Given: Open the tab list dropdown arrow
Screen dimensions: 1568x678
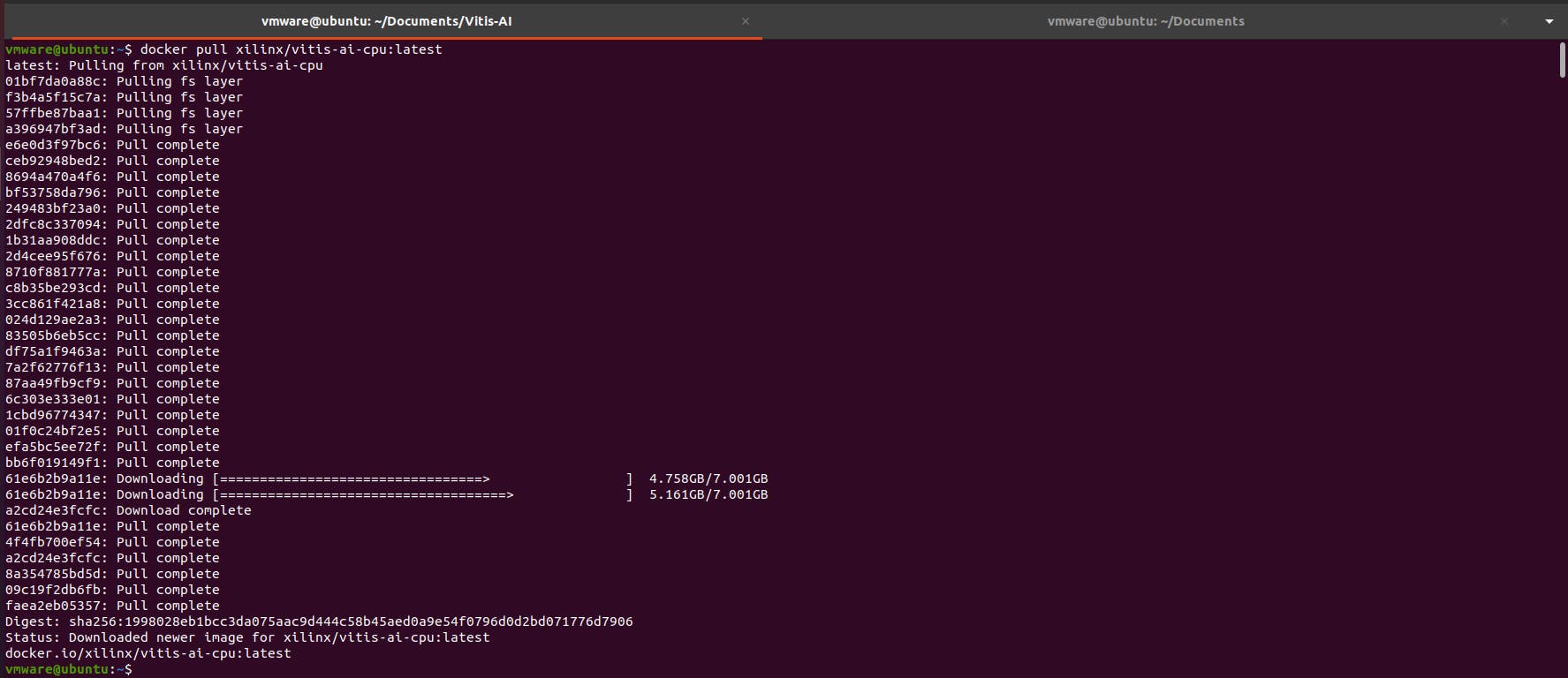Looking at the screenshot, I should (1549, 21).
